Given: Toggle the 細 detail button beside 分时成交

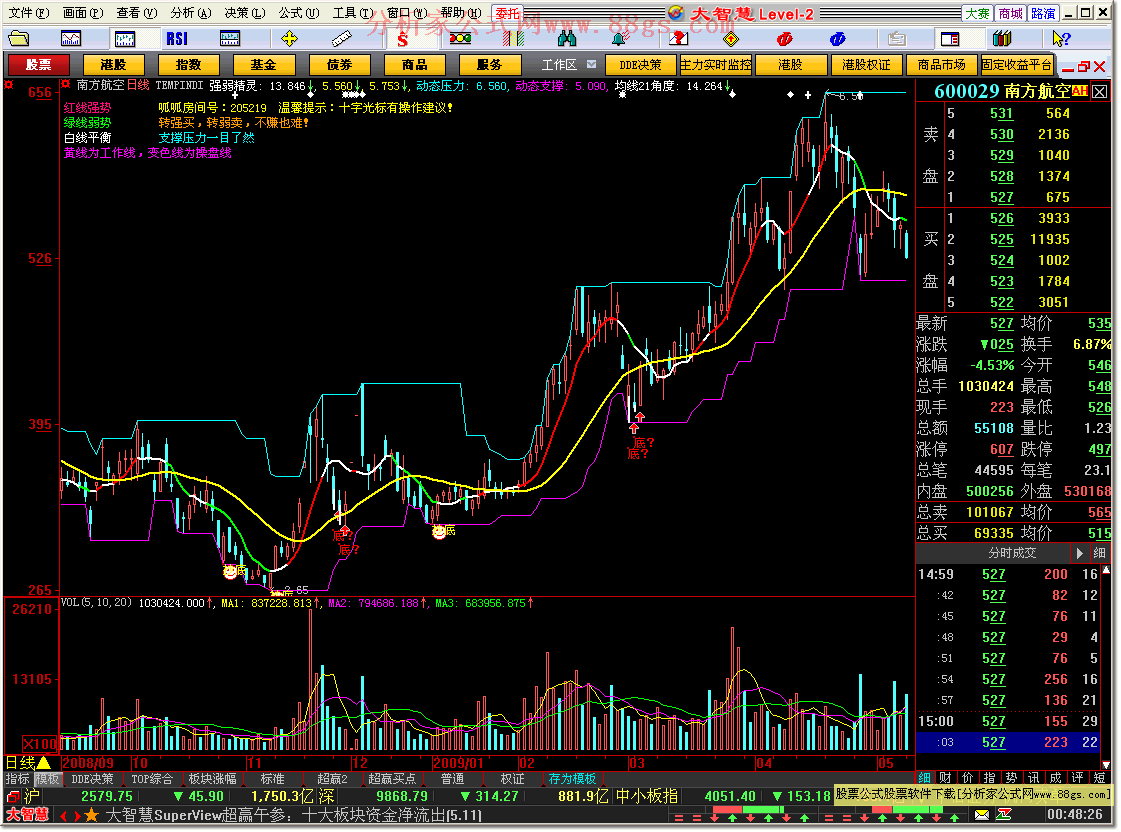Looking at the screenshot, I should [x=1100, y=553].
